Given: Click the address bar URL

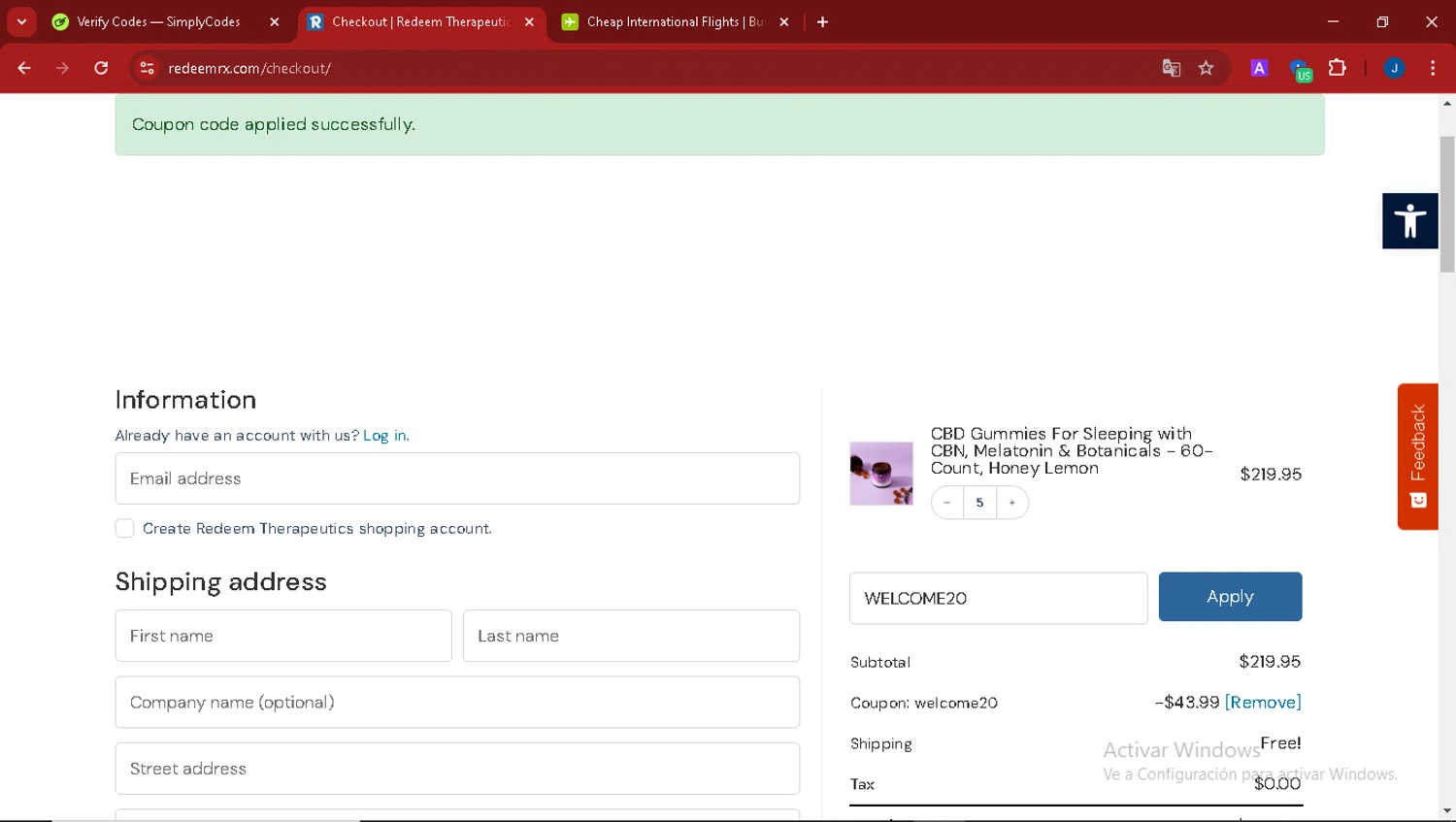Looking at the screenshot, I should click(249, 68).
